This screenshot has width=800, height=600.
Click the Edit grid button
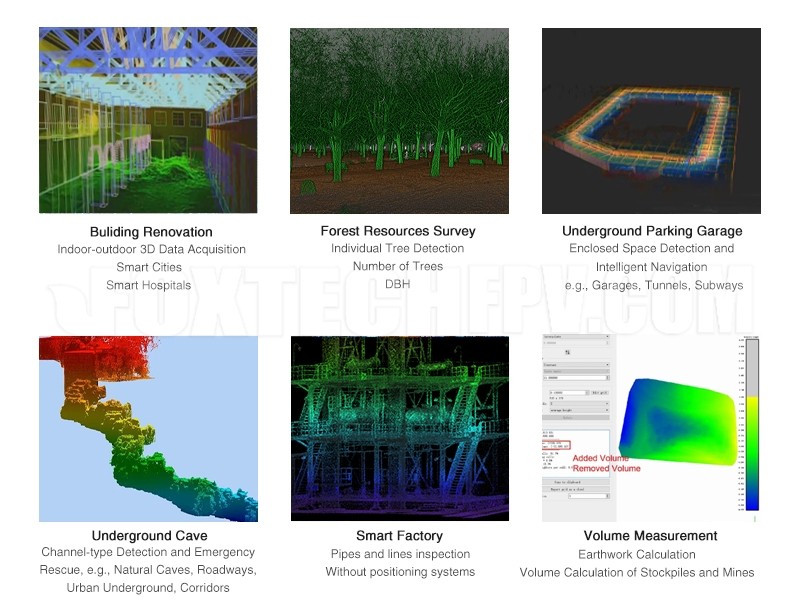(x=600, y=392)
